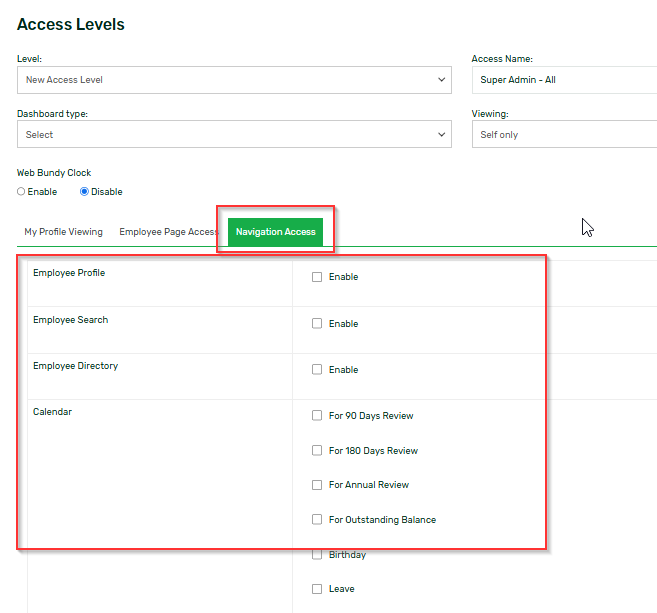Open the Level dropdown

(x=230, y=80)
